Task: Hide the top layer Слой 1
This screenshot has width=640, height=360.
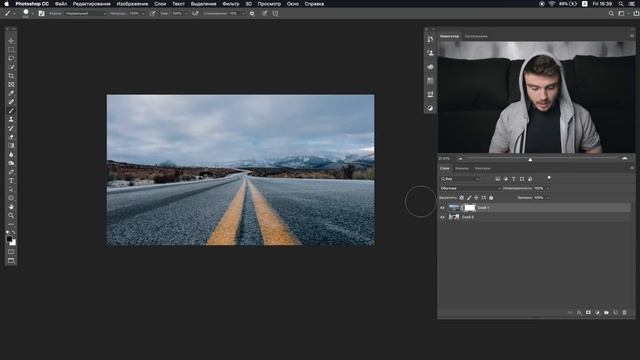Action: (442, 208)
